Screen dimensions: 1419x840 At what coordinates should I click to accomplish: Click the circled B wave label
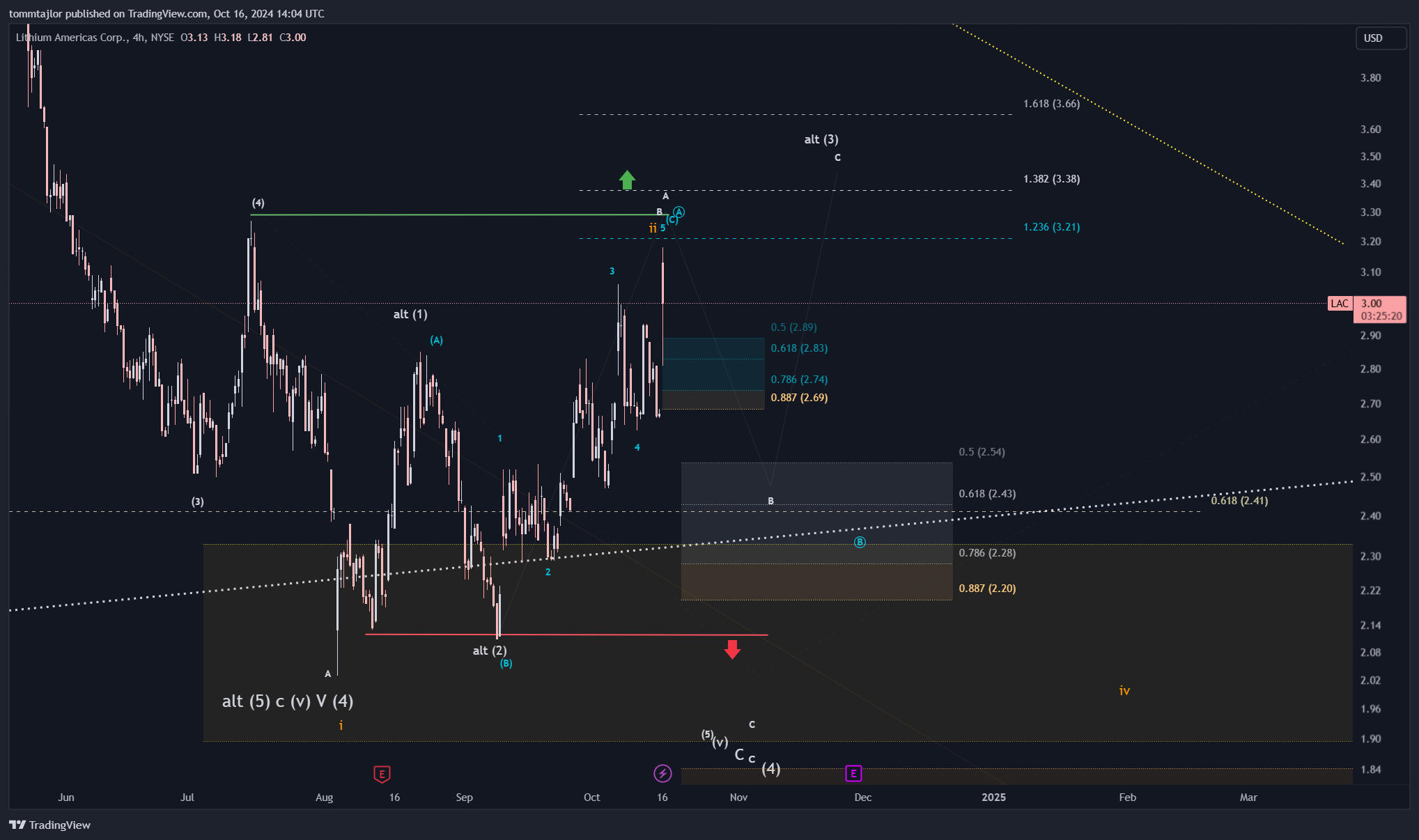point(860,542)
